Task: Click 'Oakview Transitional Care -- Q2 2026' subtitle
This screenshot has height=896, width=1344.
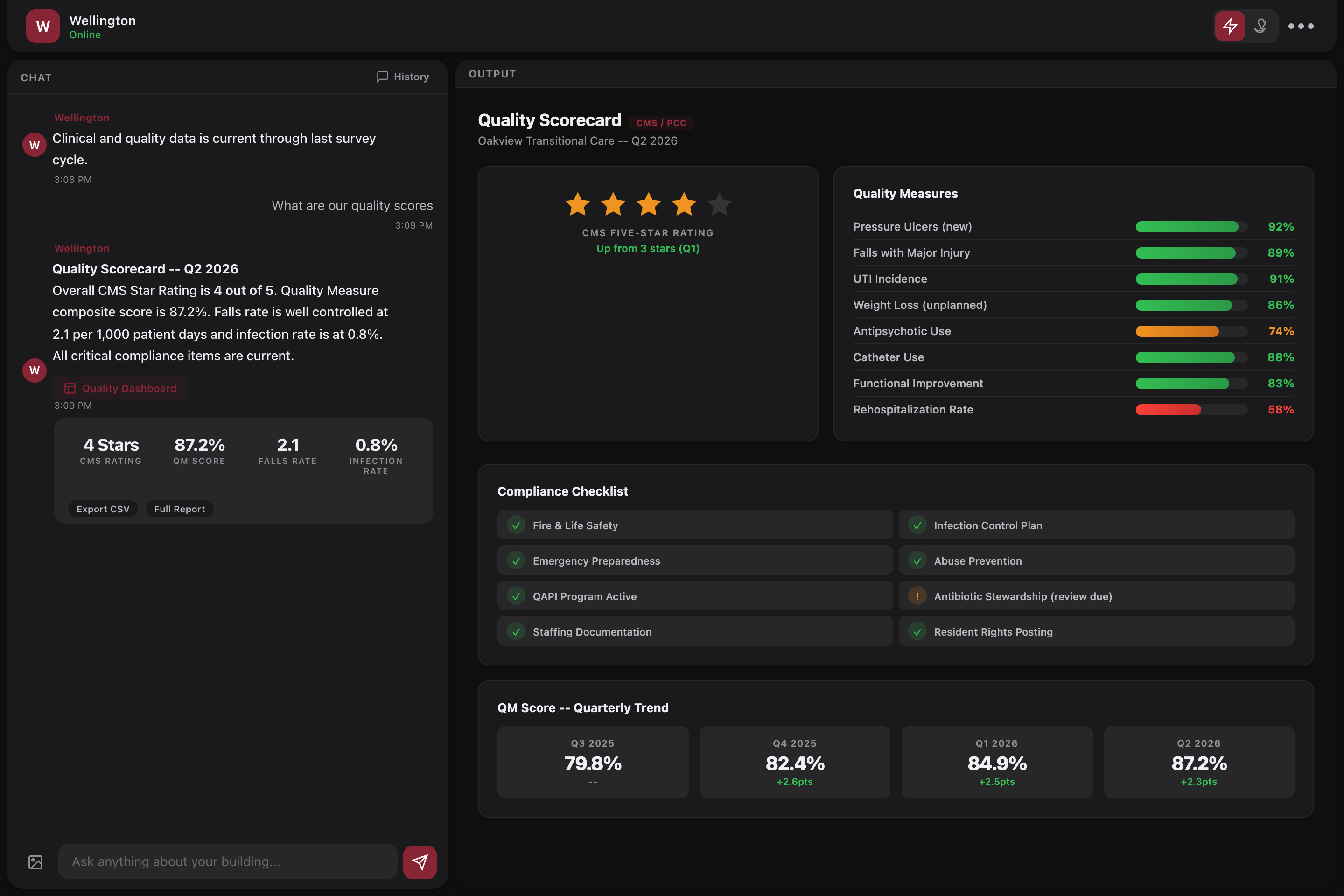Action: click(578, 140)
